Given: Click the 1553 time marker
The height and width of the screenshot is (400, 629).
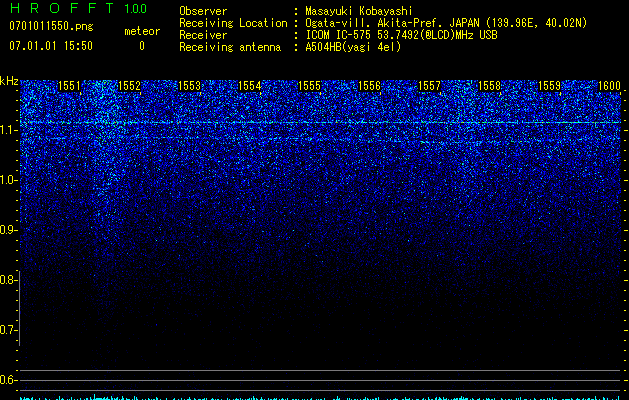Looking at the screenshot, I should 189,86.
